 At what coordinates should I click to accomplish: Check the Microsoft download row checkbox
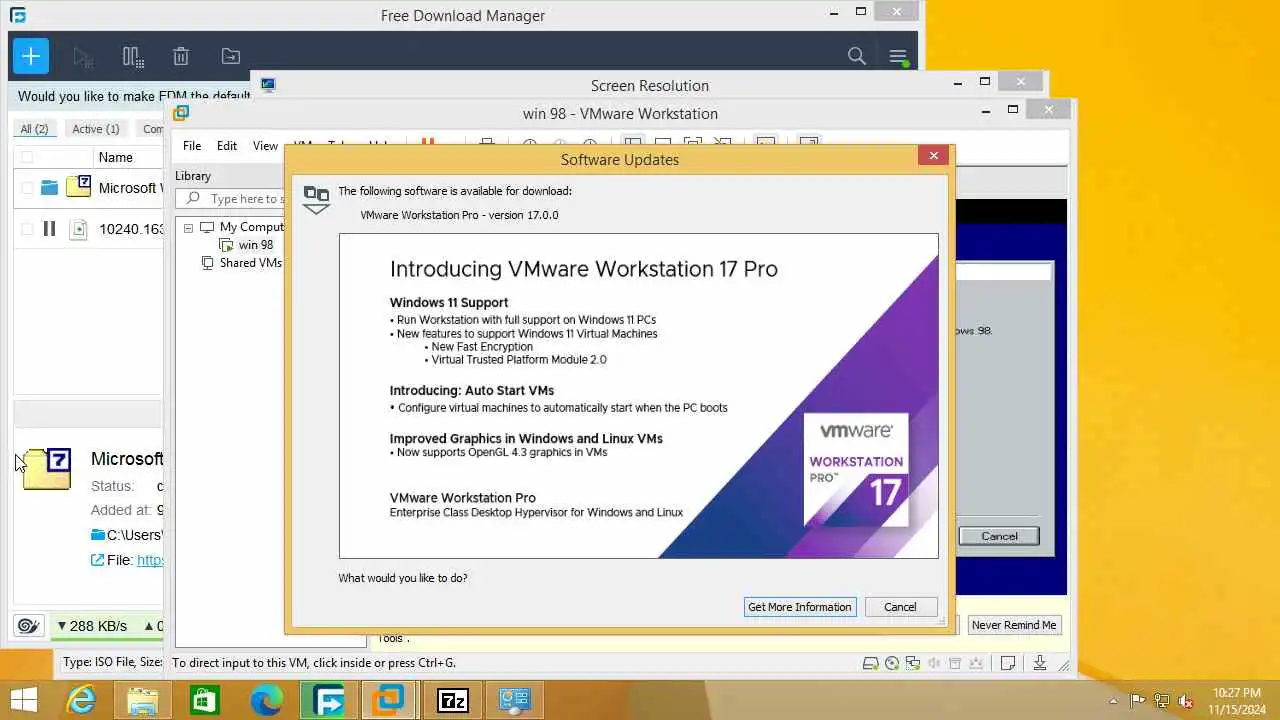tap(27, 187)
